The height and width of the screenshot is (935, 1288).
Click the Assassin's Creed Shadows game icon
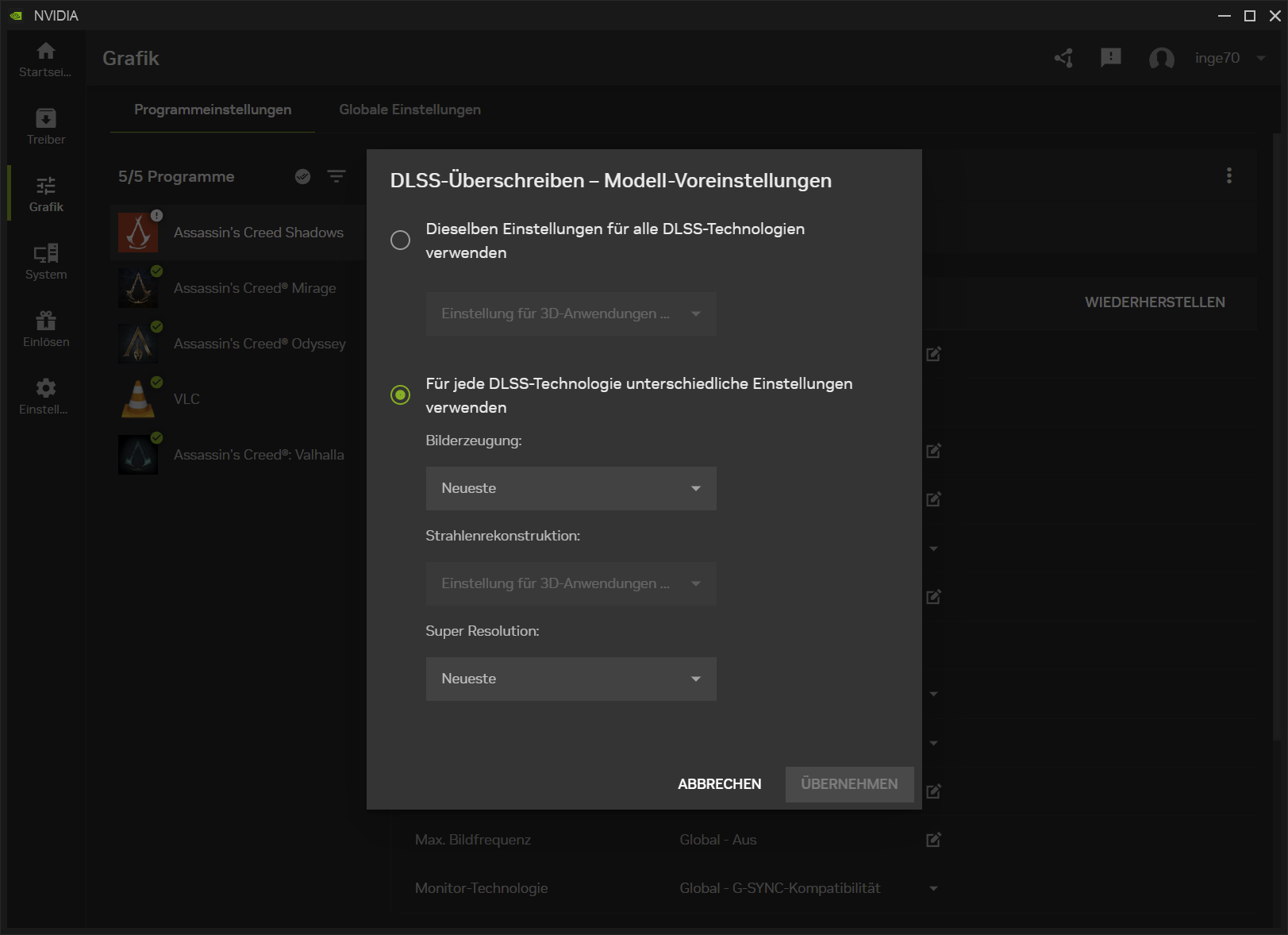[138, 233]
